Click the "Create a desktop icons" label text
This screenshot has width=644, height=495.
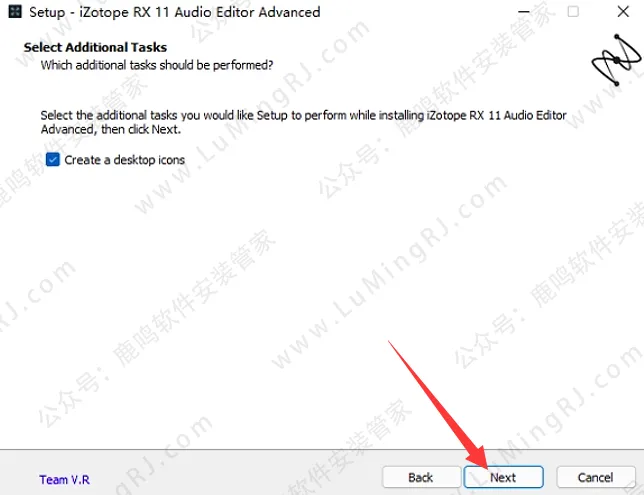124,160
